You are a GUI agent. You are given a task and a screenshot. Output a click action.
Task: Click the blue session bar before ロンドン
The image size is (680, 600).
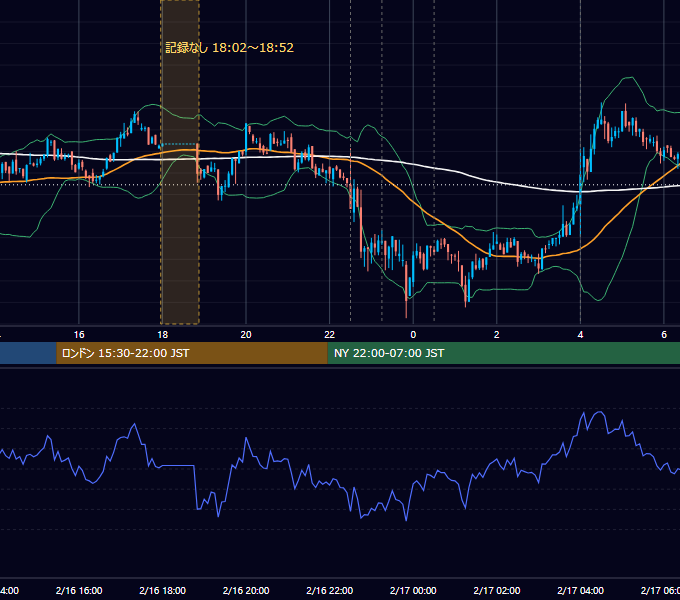pyautogui.click(x=28, y=353)
